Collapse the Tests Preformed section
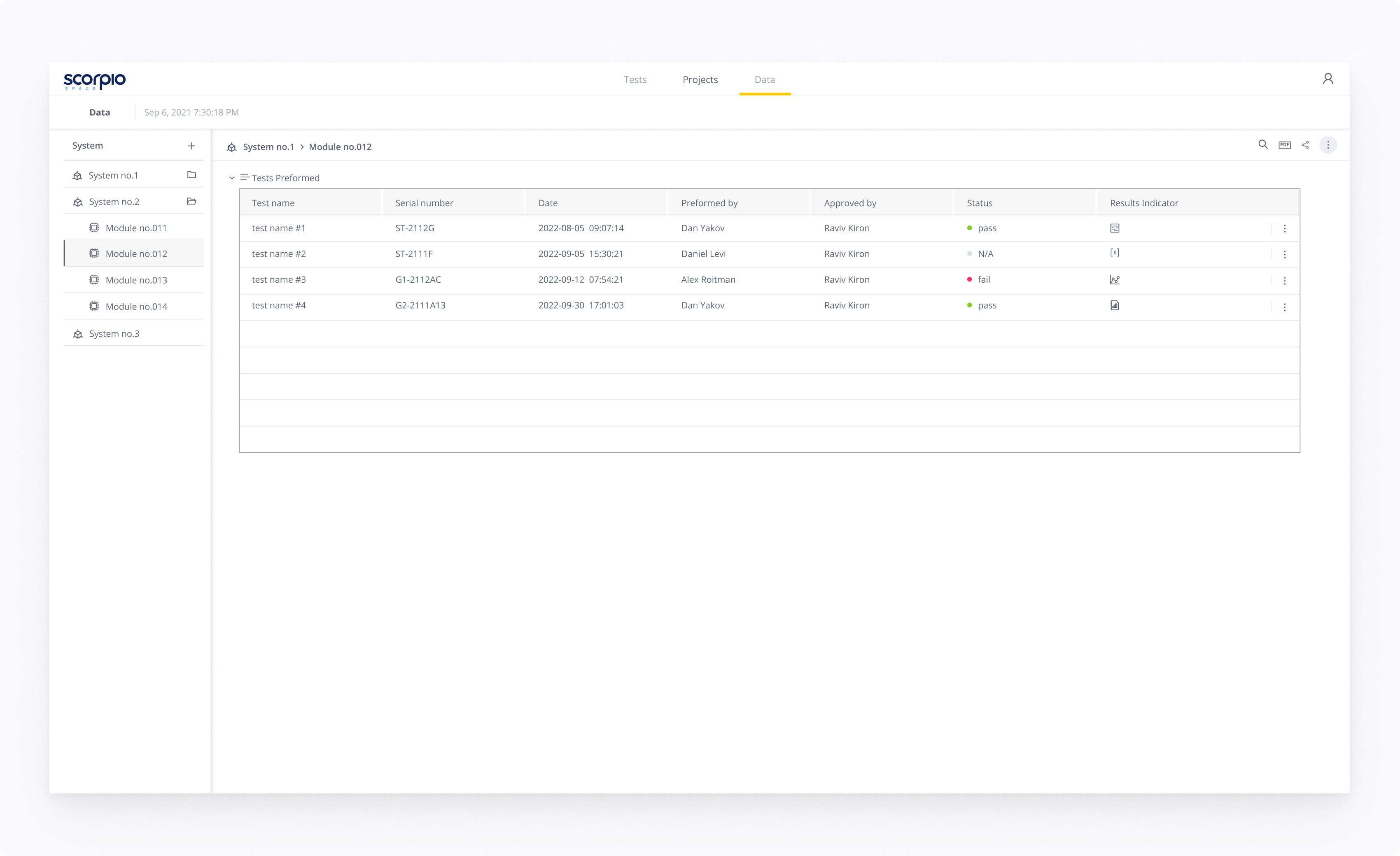The width and height of the screenshot is (1400, 856). (x=232, y=178)
